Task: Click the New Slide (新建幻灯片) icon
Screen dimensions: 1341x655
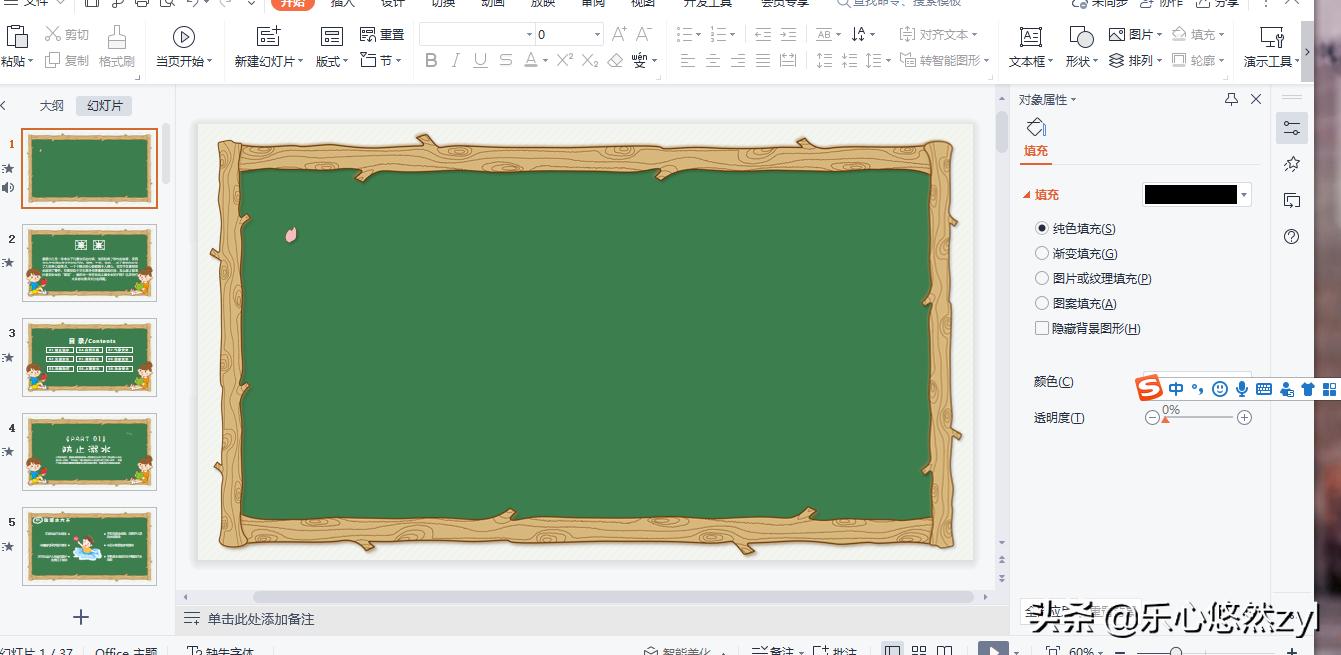Action: 268,38
